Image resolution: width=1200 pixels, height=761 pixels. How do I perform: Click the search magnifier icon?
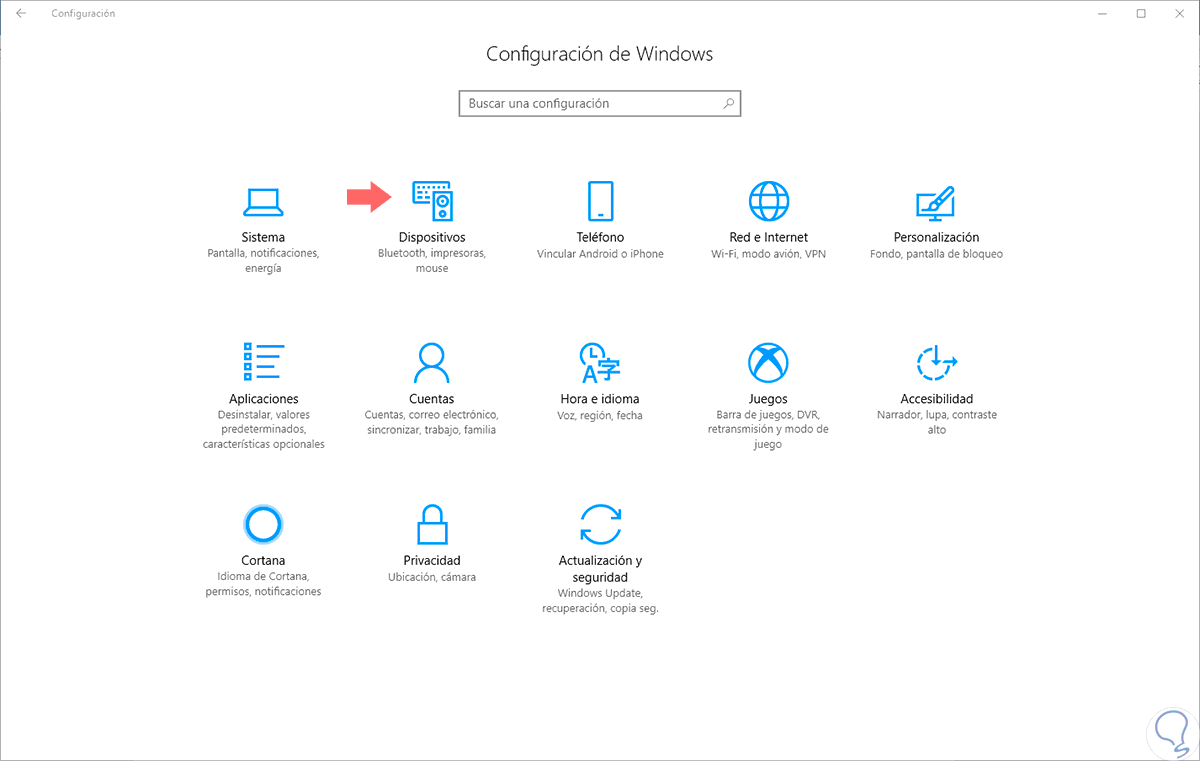[729, 103]
